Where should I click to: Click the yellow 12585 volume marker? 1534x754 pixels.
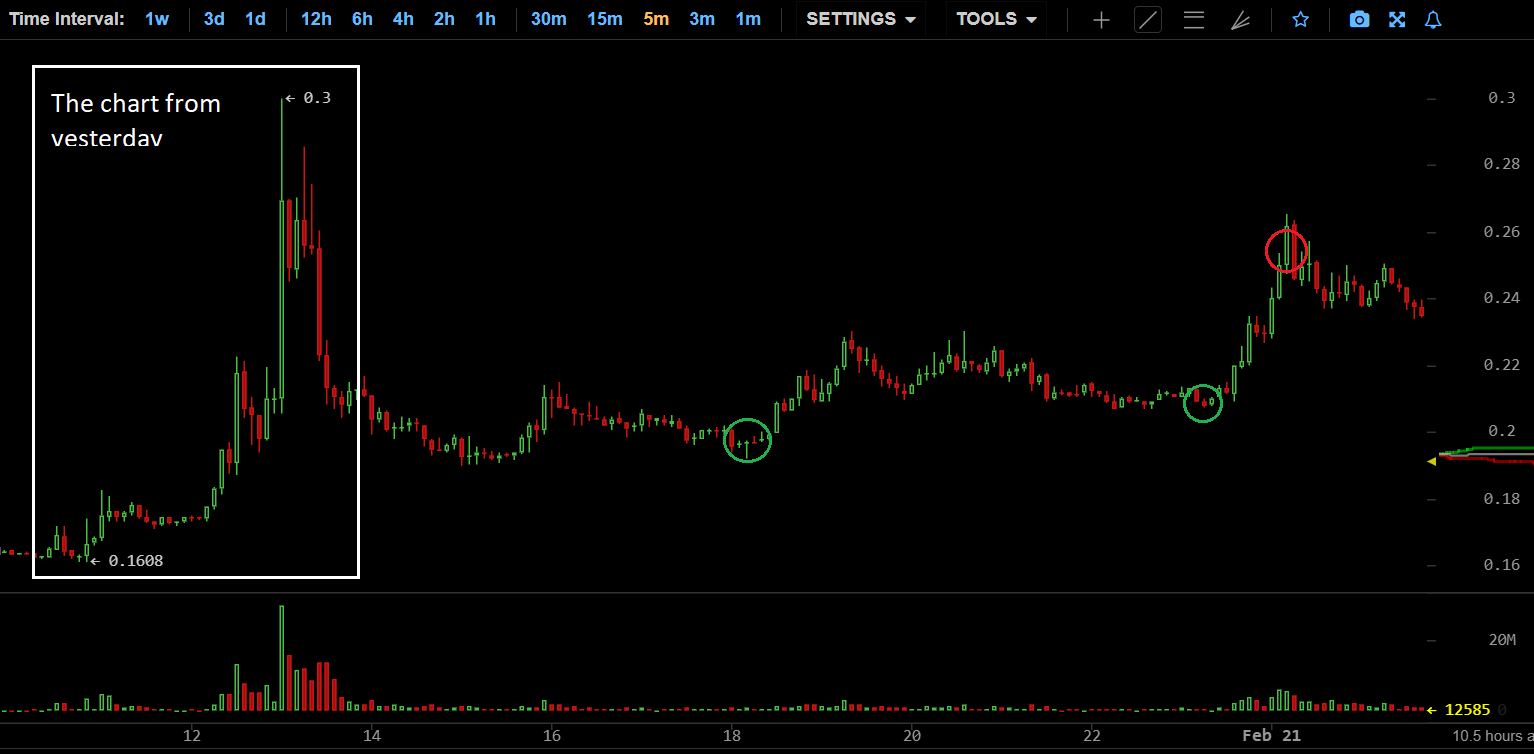(1466, 710)
